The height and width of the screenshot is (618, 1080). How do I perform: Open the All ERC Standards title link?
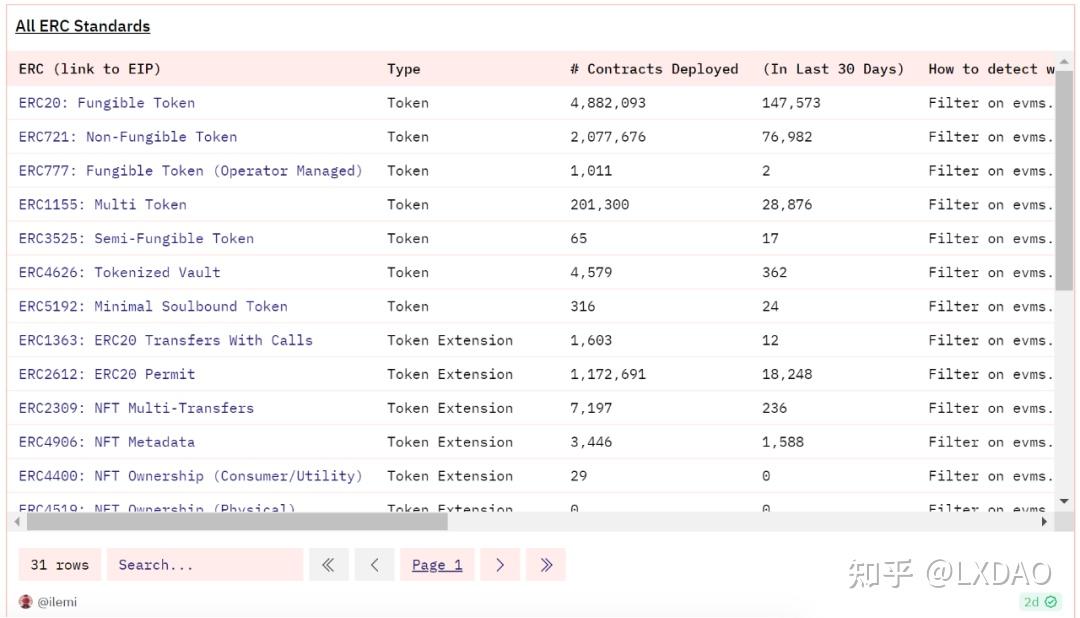click(x=83, y=26)
